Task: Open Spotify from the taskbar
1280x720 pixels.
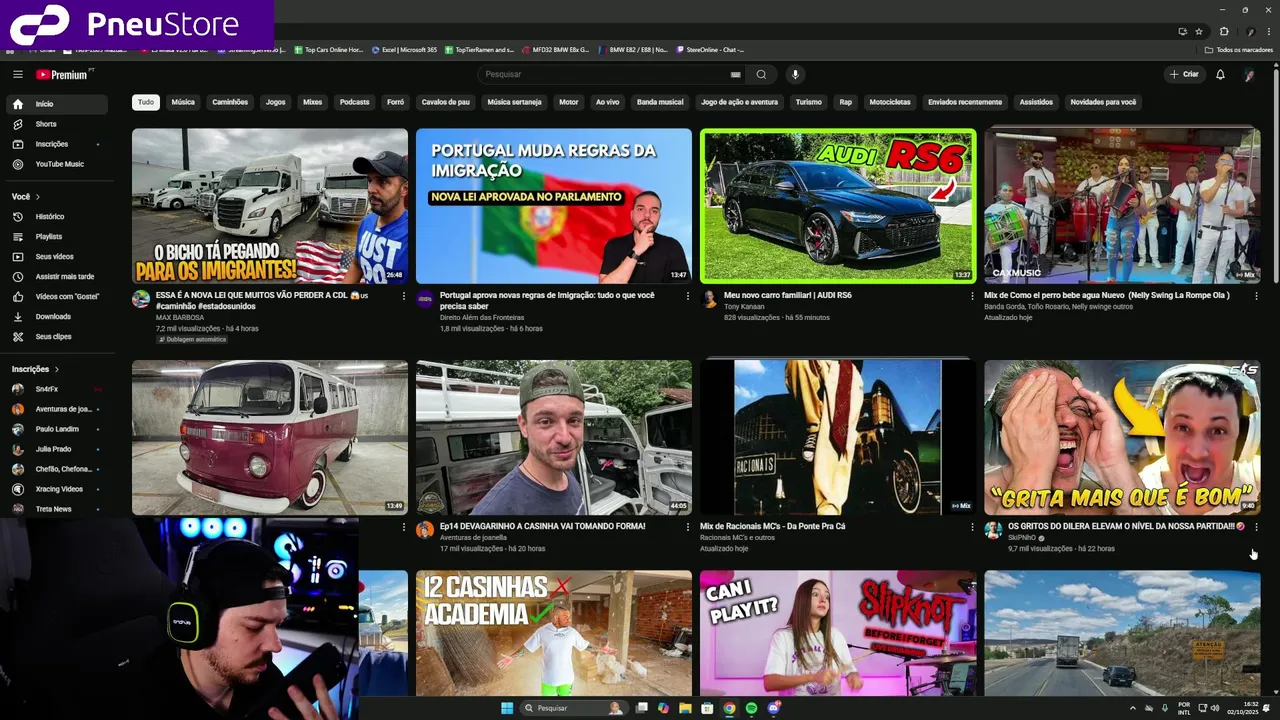Action: (x=751, y=708)
